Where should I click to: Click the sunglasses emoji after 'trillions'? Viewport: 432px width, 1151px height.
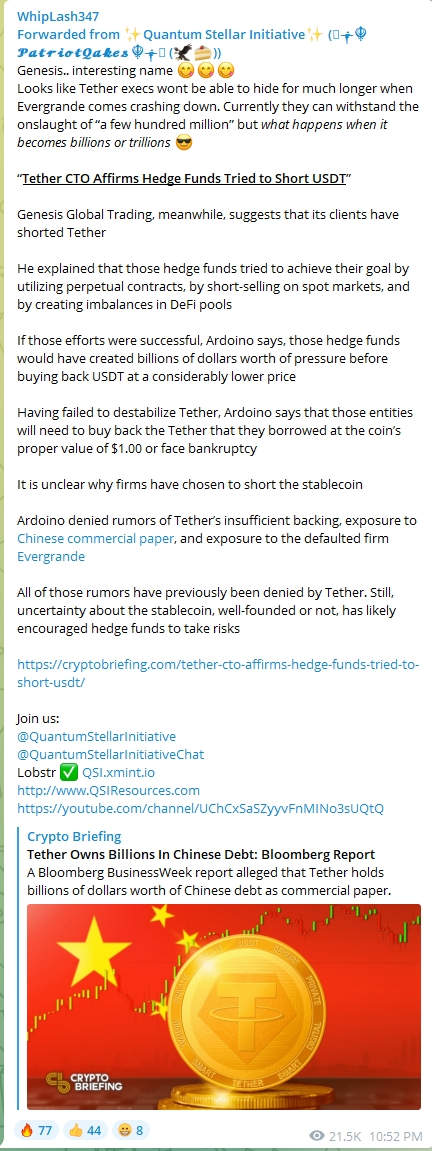[184, 142]
